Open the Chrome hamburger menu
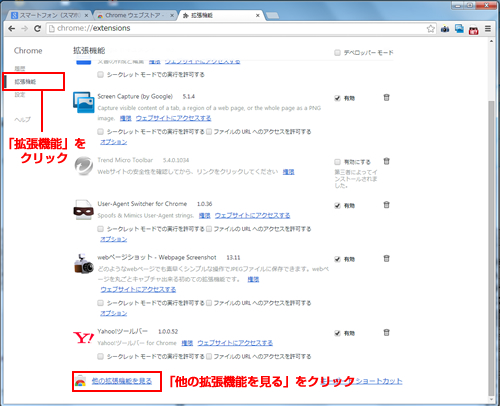The width and height of the screenshot is (500, 406). pos(488,29)
